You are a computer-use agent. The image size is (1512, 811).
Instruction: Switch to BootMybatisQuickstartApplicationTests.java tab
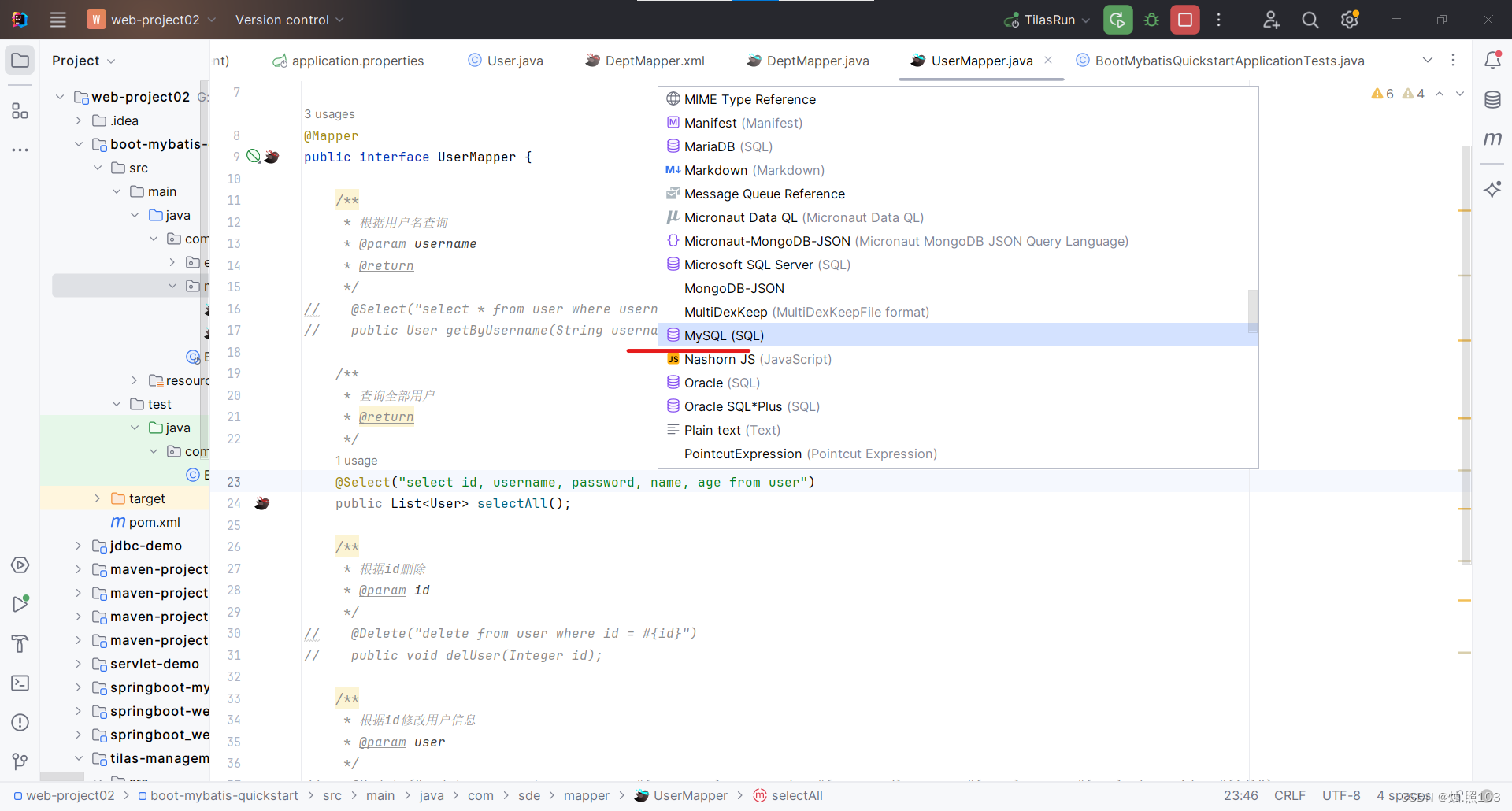pos(1220,61)
